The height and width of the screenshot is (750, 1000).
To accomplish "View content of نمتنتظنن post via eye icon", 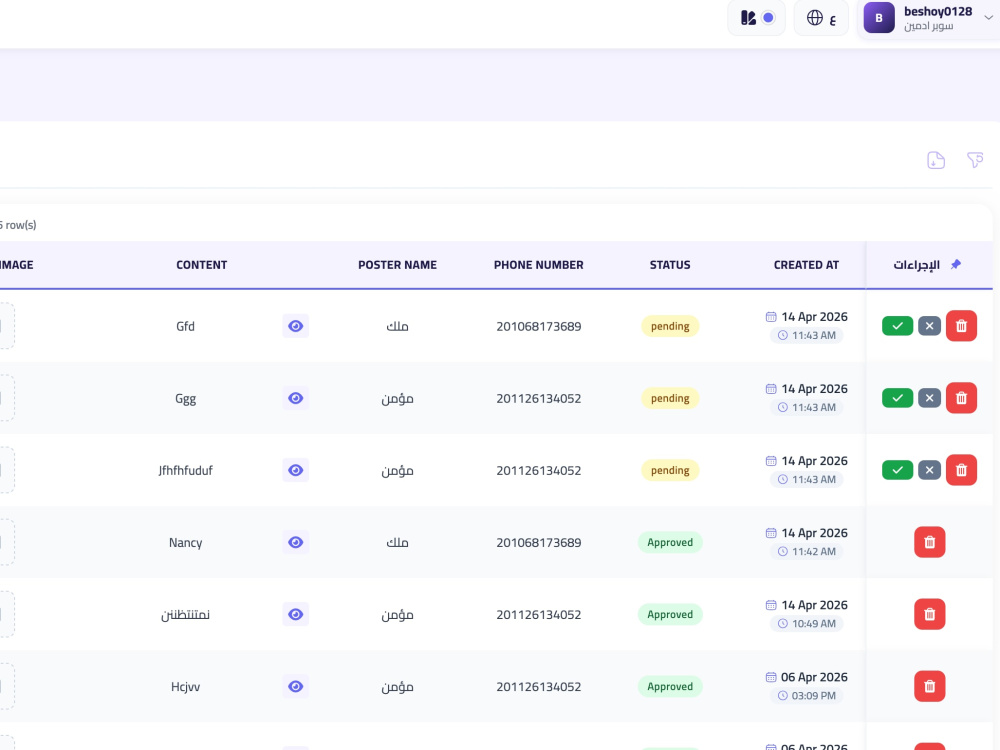I will (x=295, y=614).
